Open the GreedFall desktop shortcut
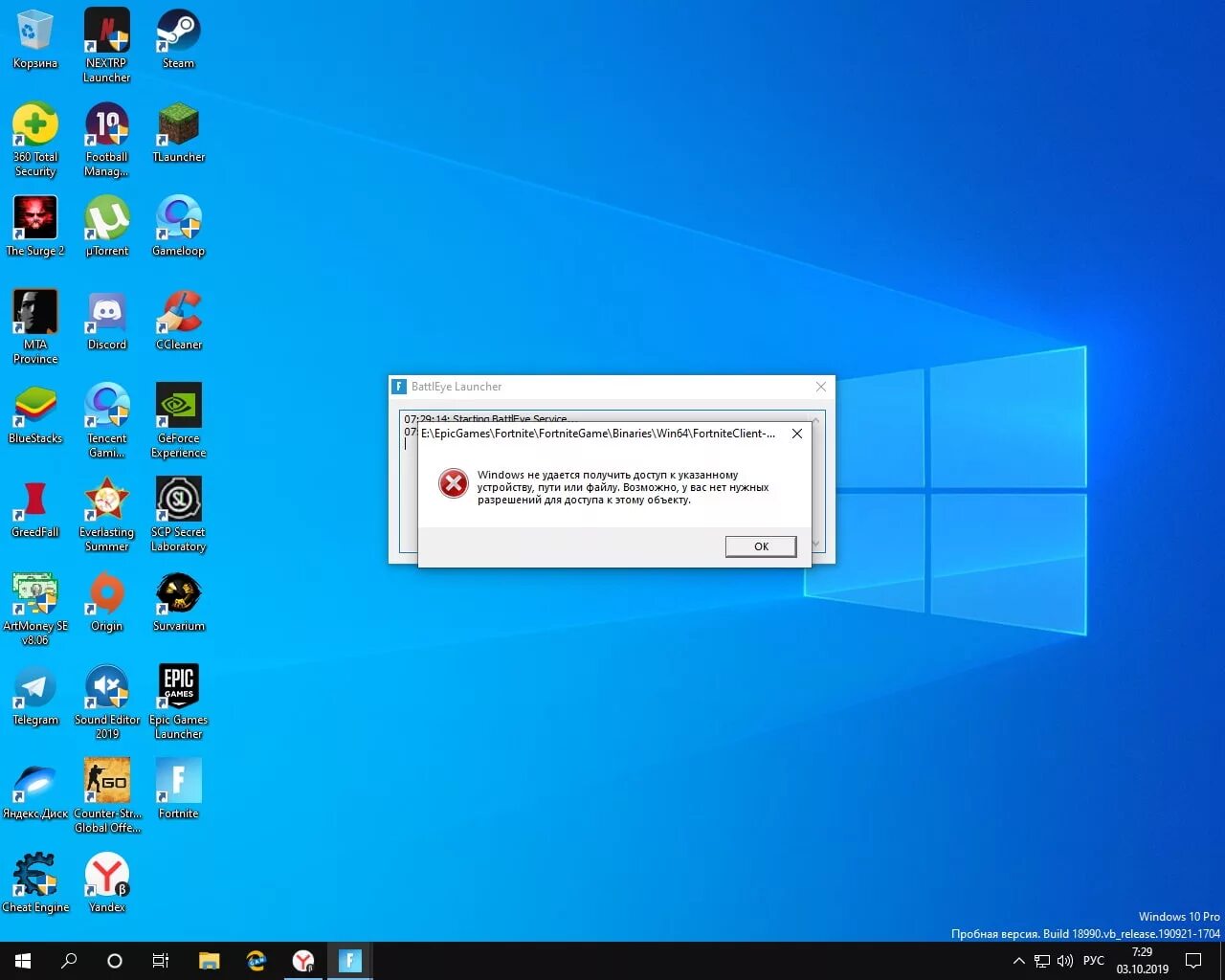The width and height of the screenshot is (1225, 980). (x=35, y=508)
